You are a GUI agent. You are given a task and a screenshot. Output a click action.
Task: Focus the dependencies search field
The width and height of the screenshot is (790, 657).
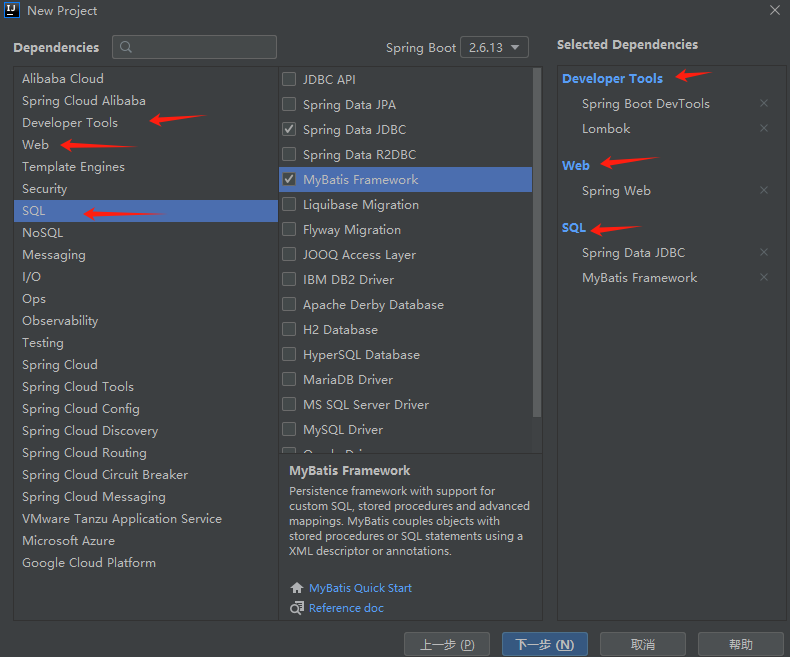coord(194,47)
